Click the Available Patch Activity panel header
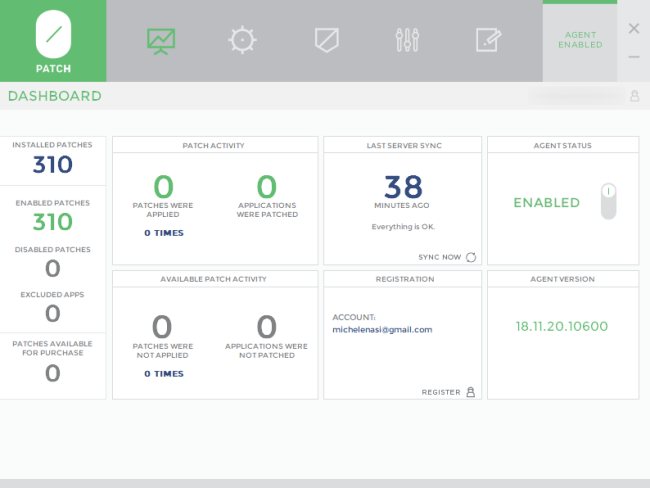 pos(215,279)
